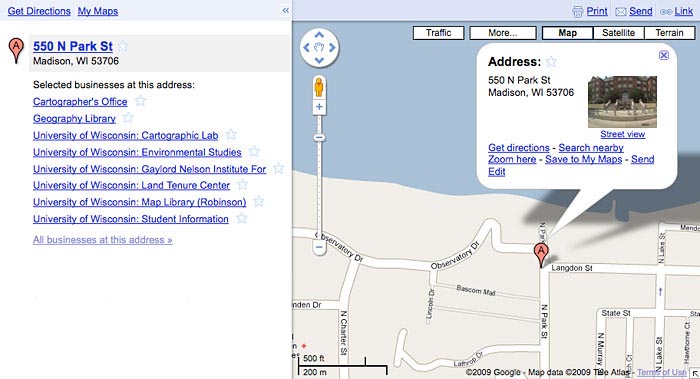The width and height of the screenshot is (700, 379).
Task: Click the zoom slider handle
Action: [319, 137]
